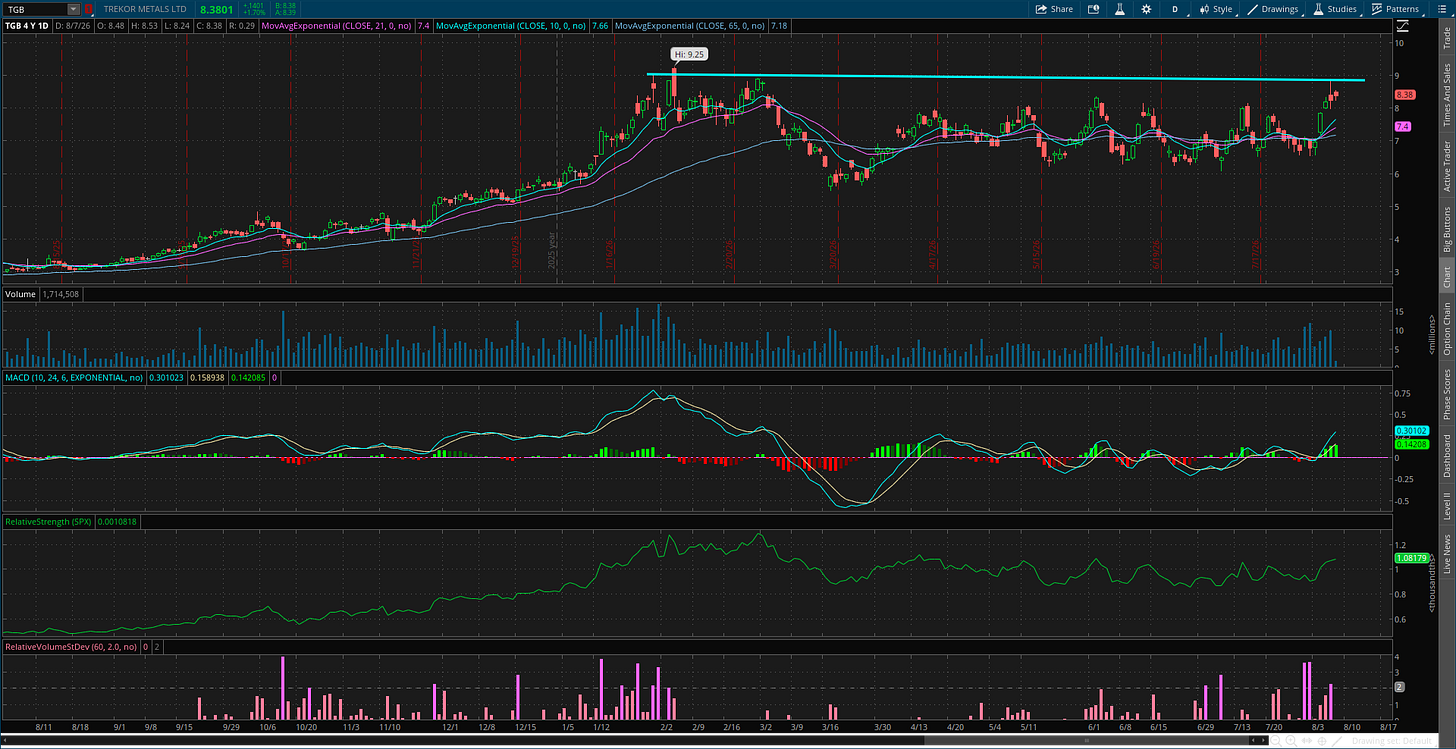Click the RelativeStrength (SPX) study label

[x=47, y=521]
